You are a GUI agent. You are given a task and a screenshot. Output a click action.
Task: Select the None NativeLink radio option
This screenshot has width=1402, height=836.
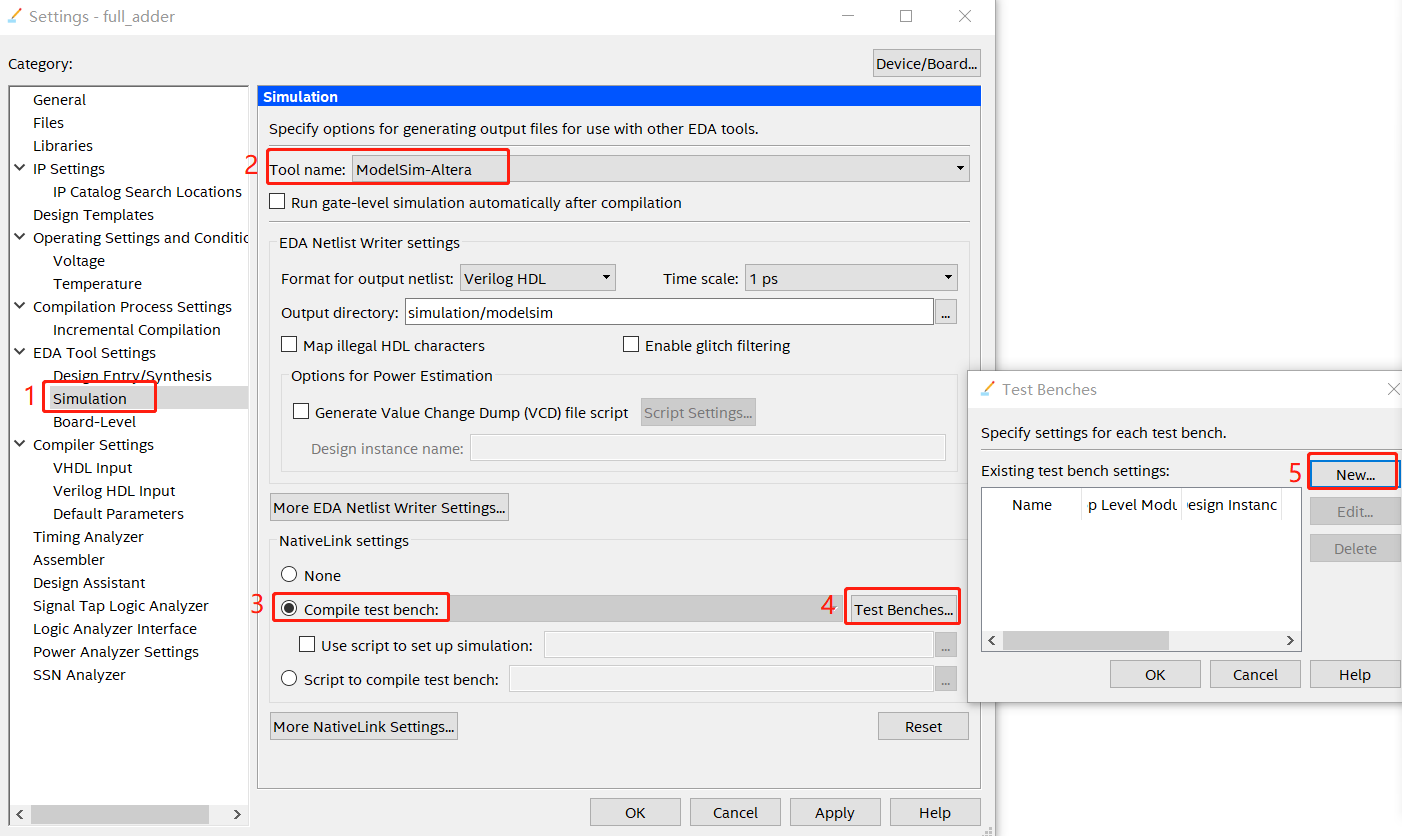click(289, 575)
